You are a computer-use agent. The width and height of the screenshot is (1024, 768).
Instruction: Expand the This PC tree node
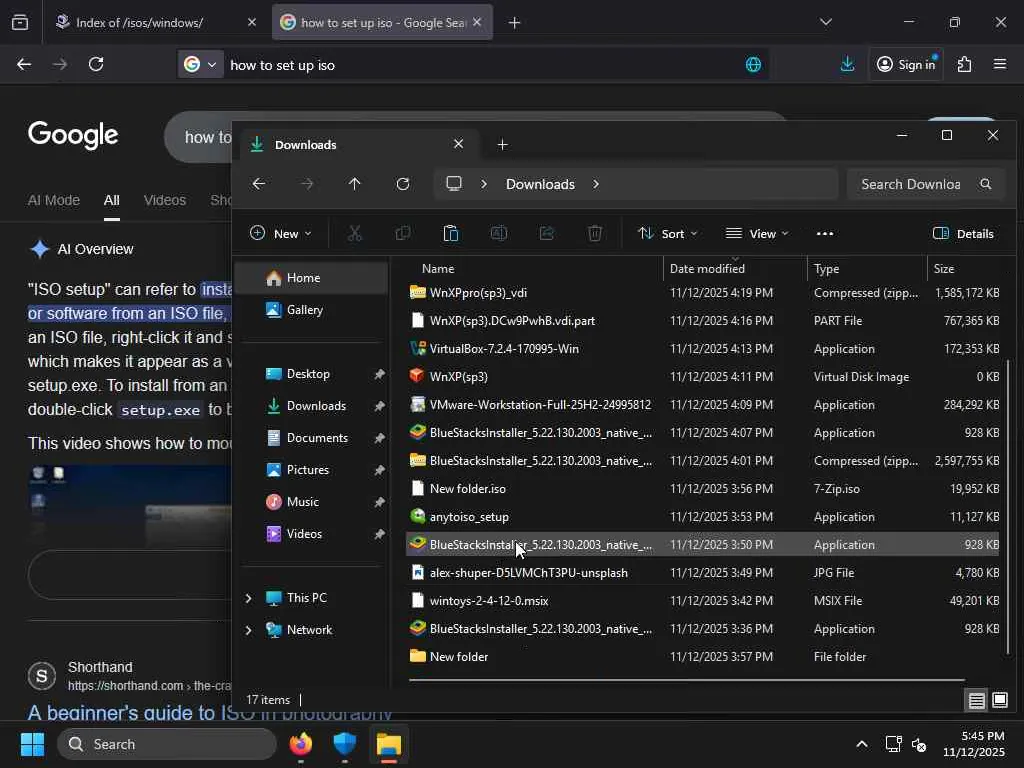point(248,598)
